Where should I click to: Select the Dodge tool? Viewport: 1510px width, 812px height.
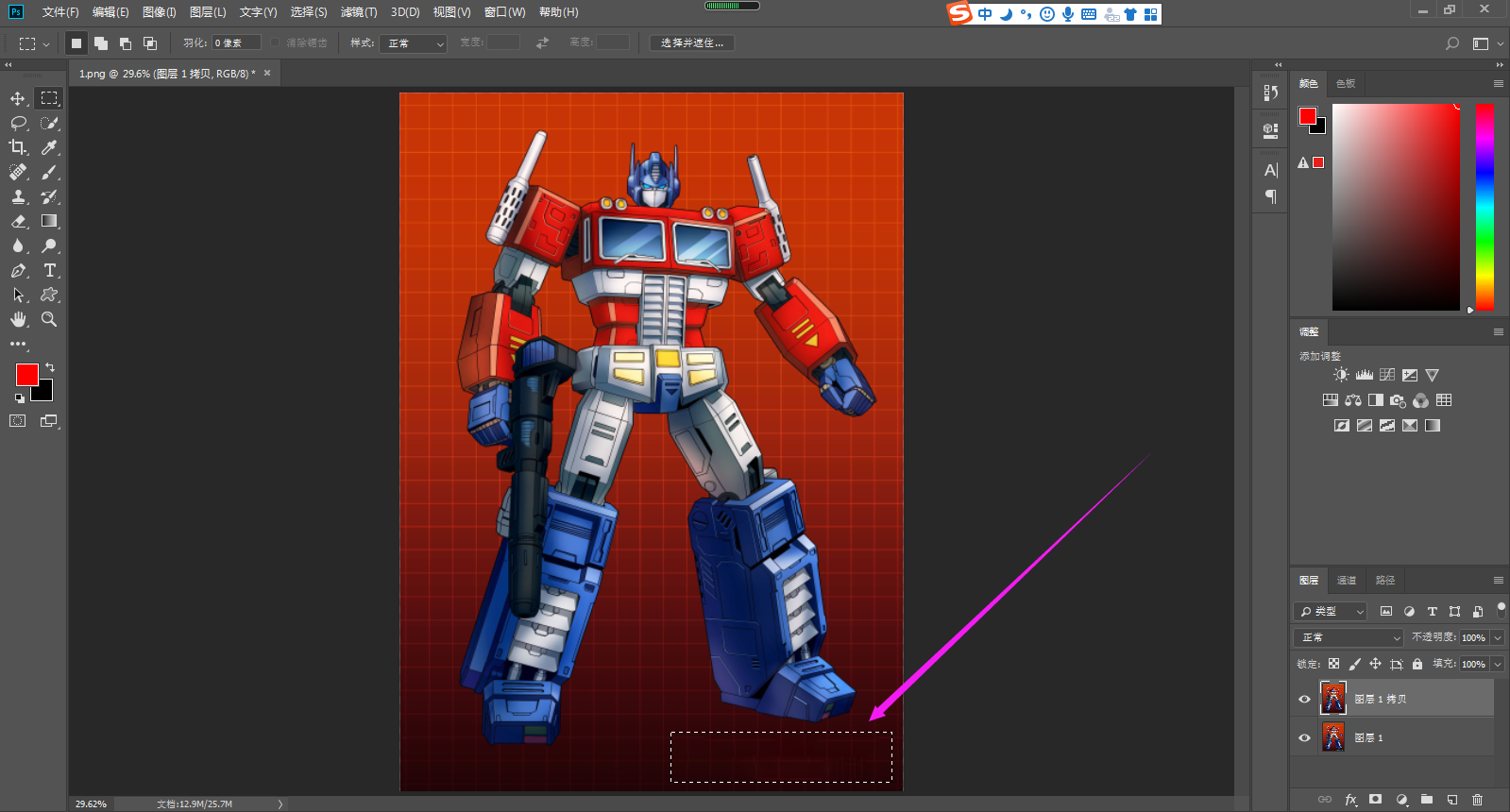click(49, 245)
